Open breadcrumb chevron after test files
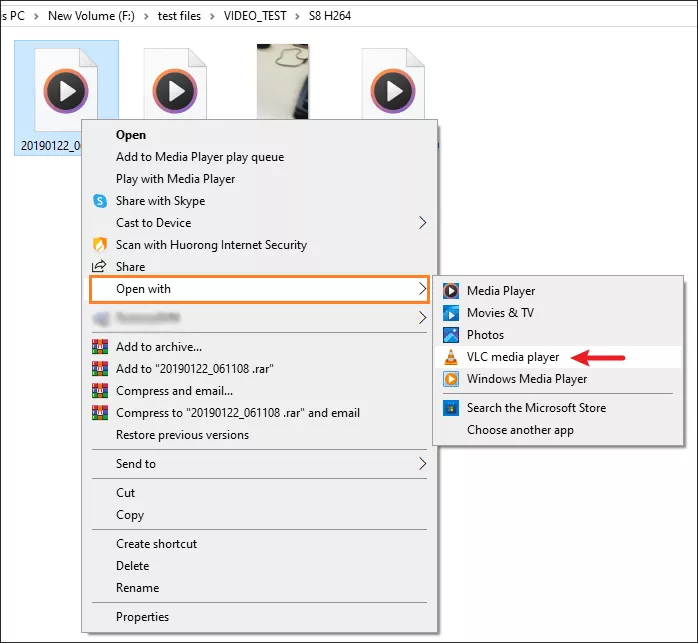The width and height of the screenshot is (698, 643). [212, 16]
